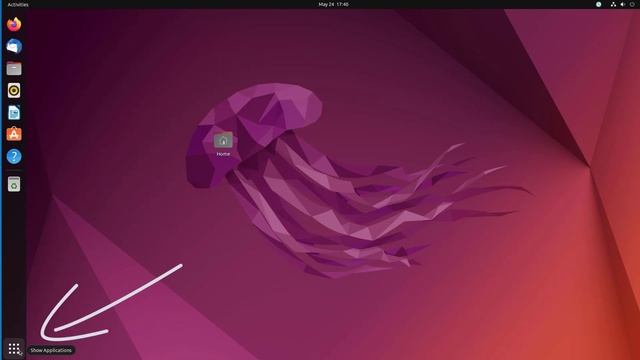Open the date and time calendar menu
The height and width of the screenshot is (360, 640).
[333, 4]
